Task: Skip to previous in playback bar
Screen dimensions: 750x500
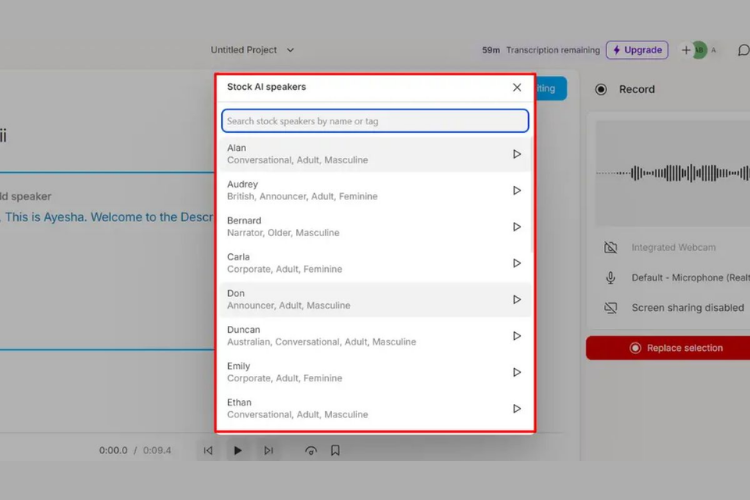Action: 208,450
